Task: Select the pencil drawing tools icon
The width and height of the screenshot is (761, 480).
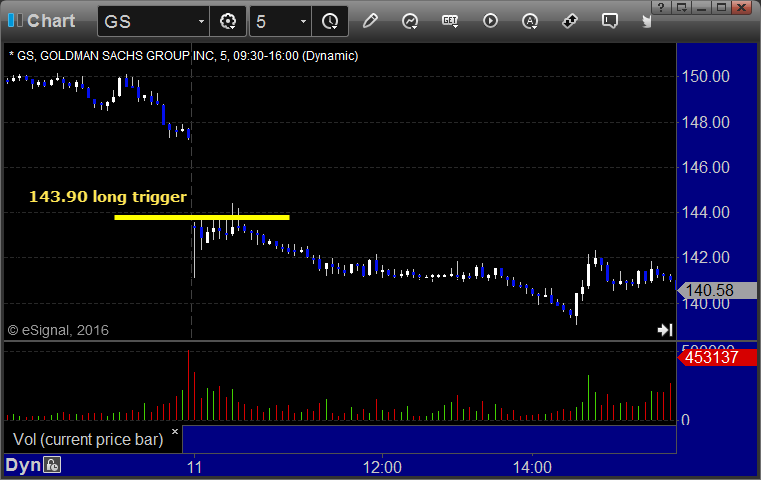Action: click(x=370, y=21)
